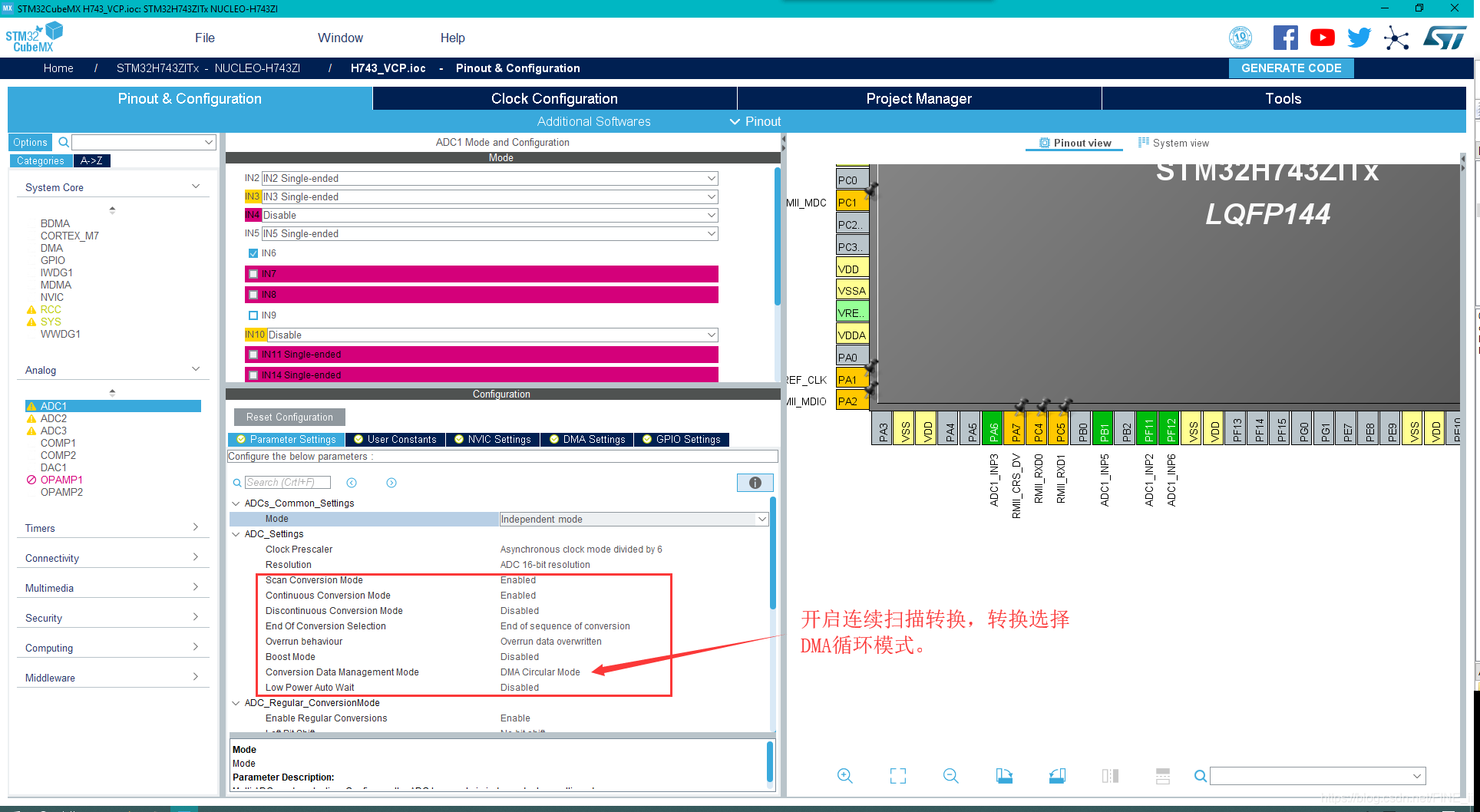The height and width of the screenshot is (812, 1480).
Task: Click the pin search magnifier icon
Action: (x=1201, y=776)
